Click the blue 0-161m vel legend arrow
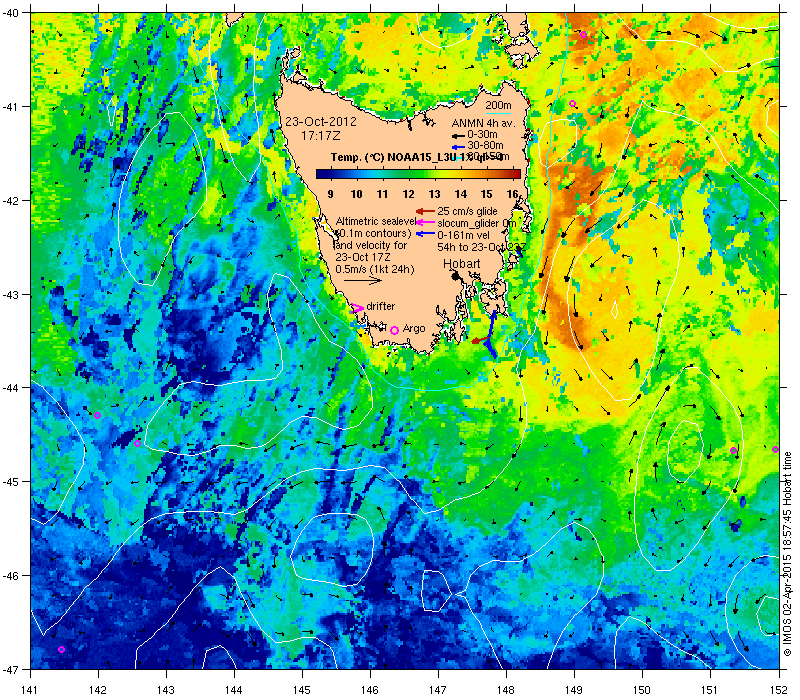Image resolution: width=800 pixels, height=700 pixels. point(425,234)
